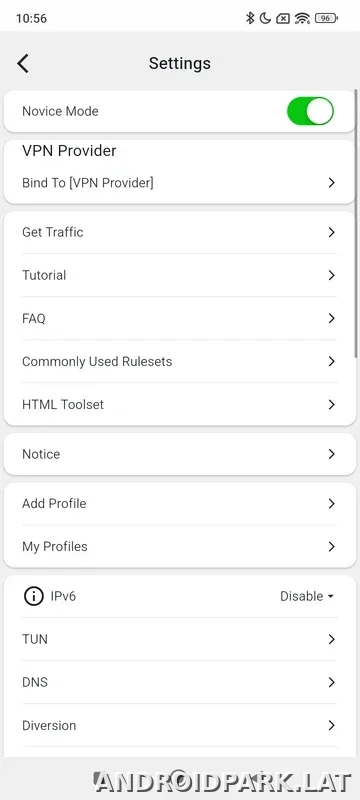
Task: Open the Notice item
Action: pyautogui.click(x=179, y=454)
